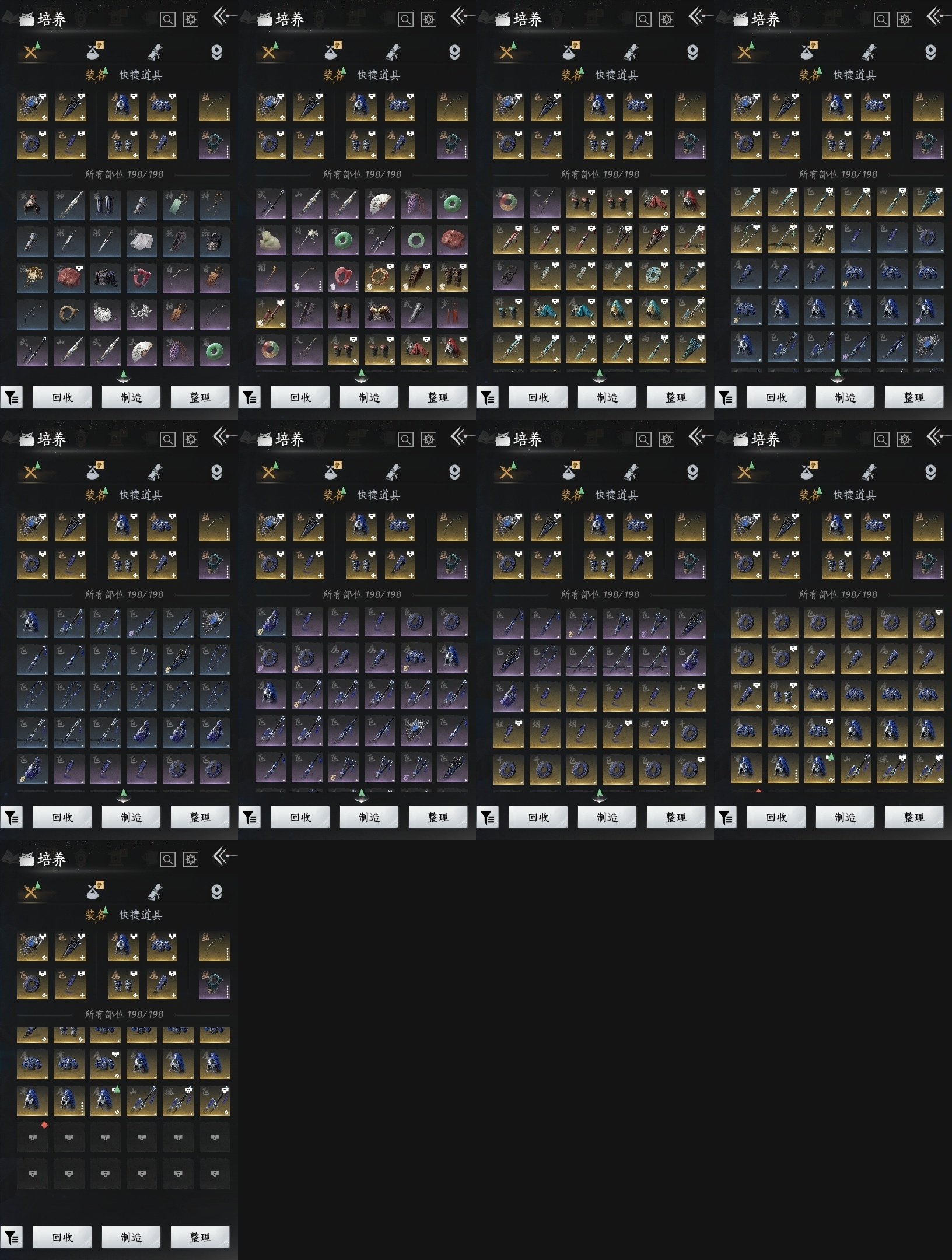Select the teal coin disc marked 撼
Viewport: 952px width, 1260px height.
coord(653,277)
